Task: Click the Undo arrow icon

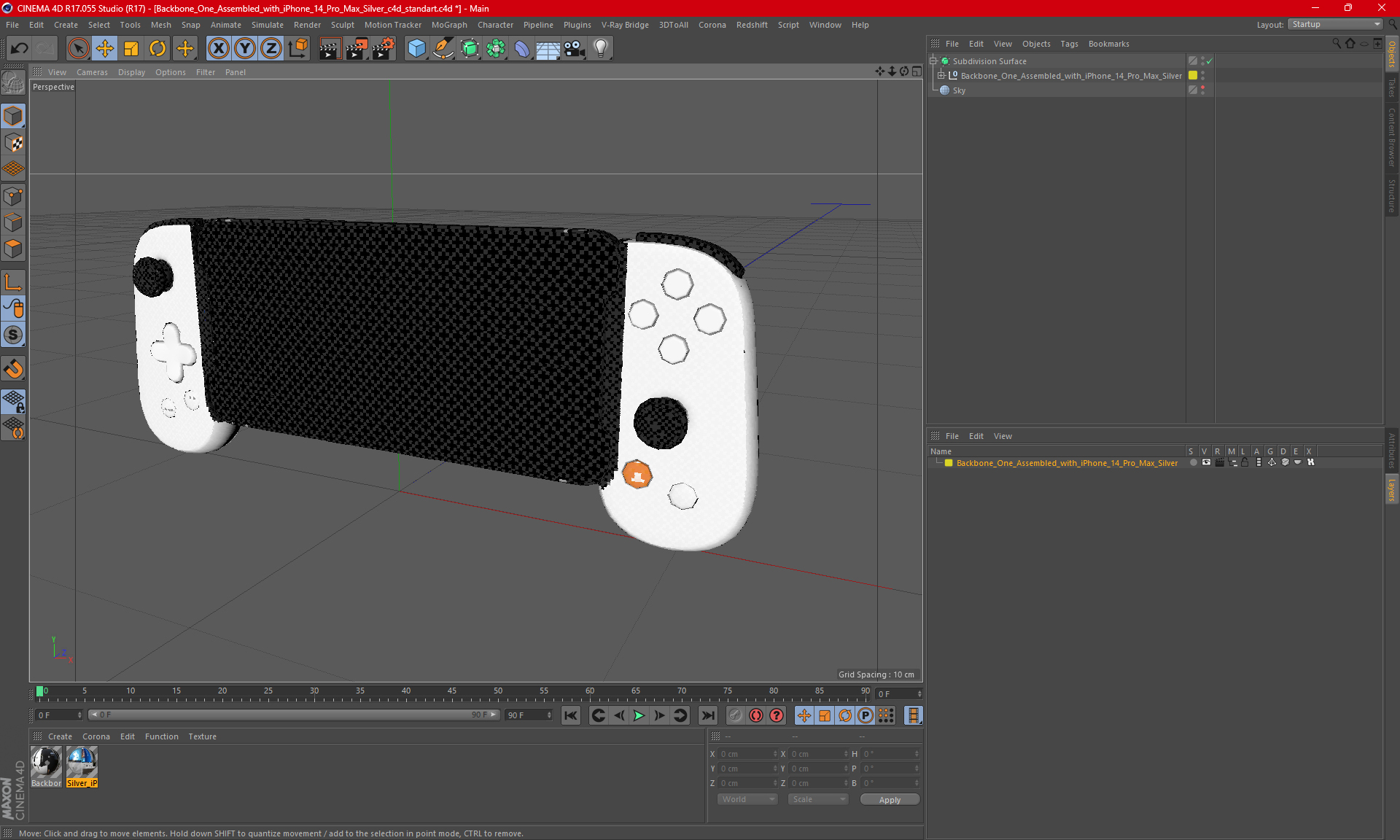Action: 20,49
